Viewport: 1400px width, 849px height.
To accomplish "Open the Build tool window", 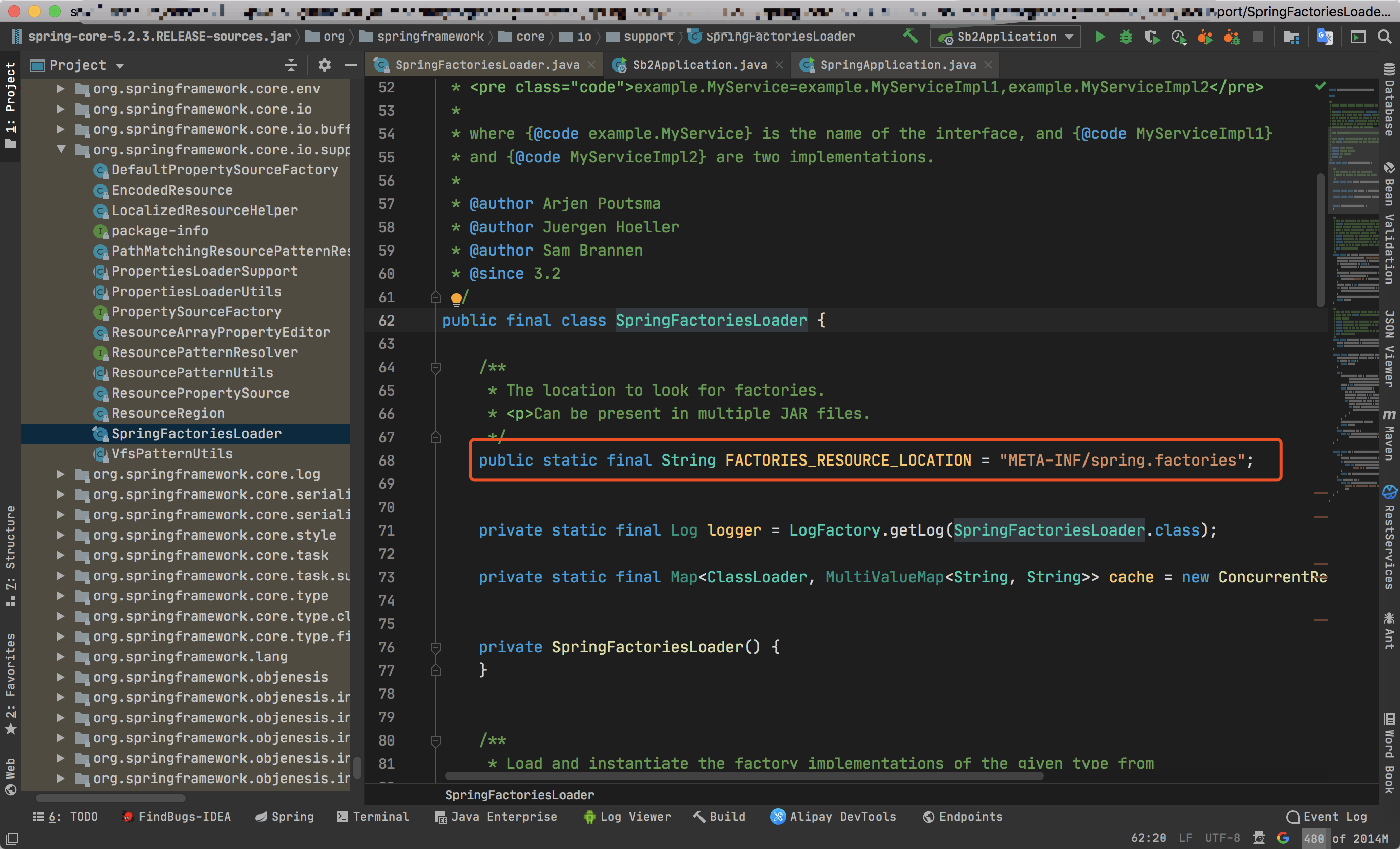I will [x=719, y=817].
